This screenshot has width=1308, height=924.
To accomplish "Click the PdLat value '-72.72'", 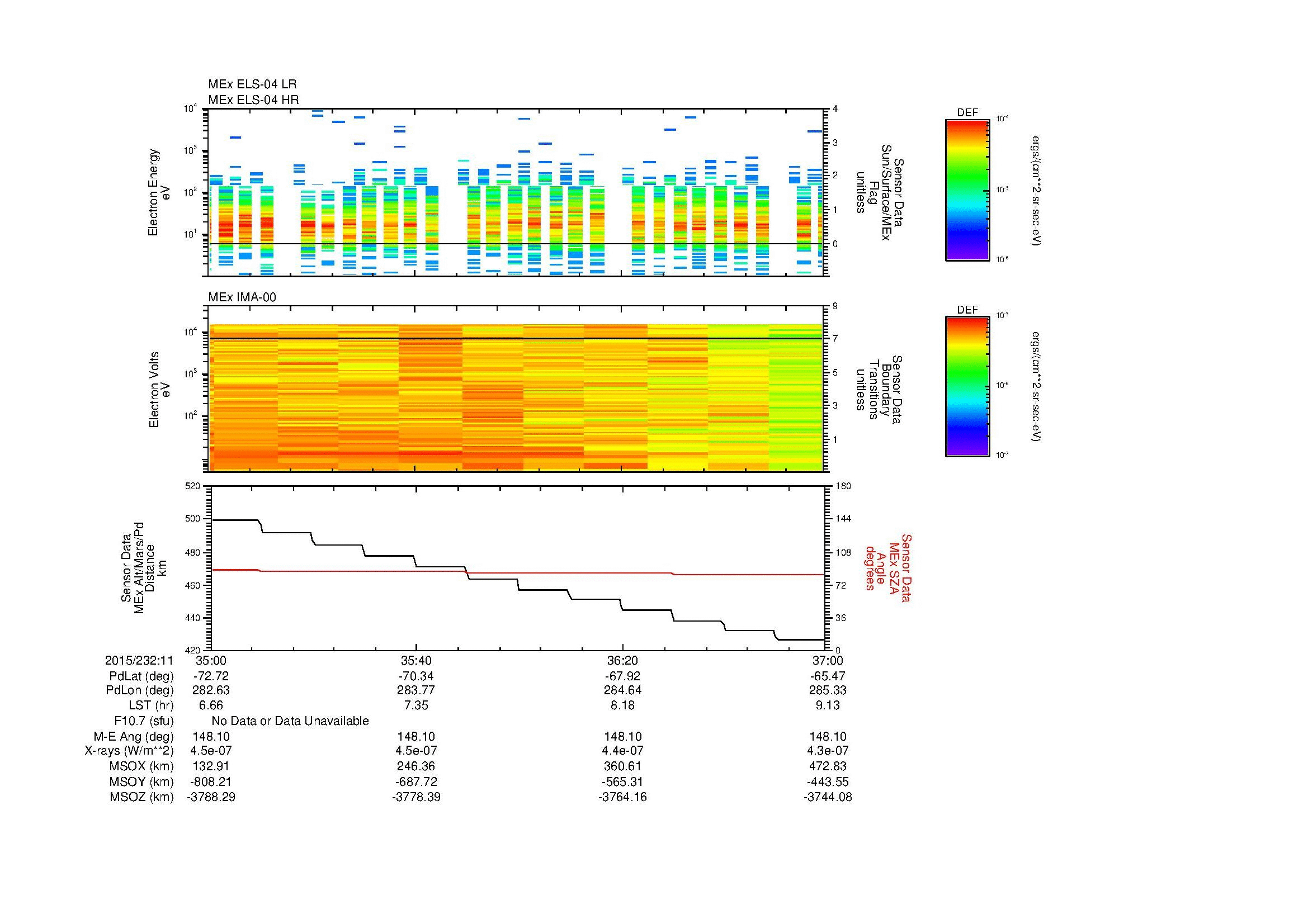I will tap(211, 676).
